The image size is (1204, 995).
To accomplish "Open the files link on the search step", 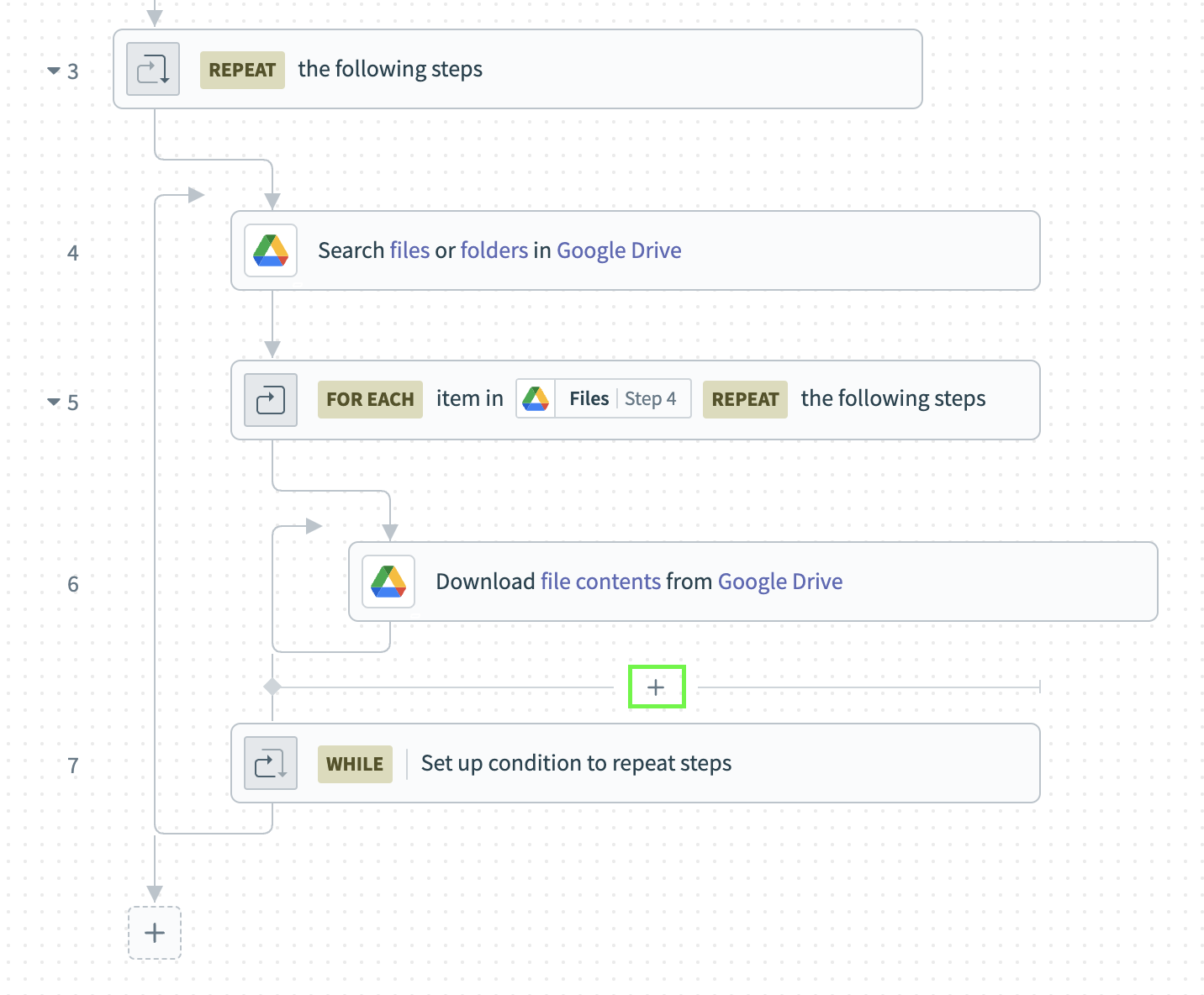I will [x=409, y=250].
